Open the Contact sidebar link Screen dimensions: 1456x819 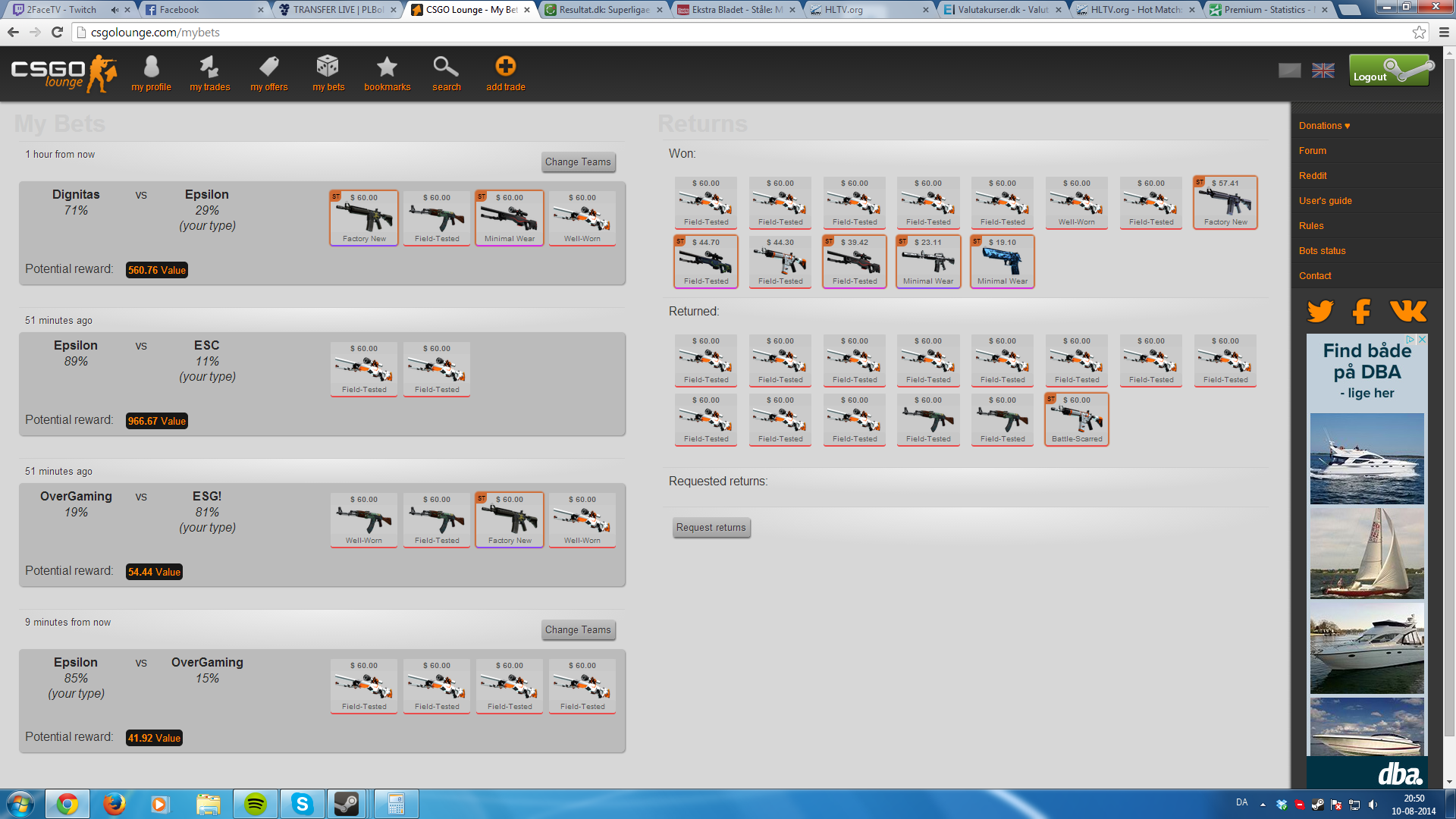point(1315,276)
